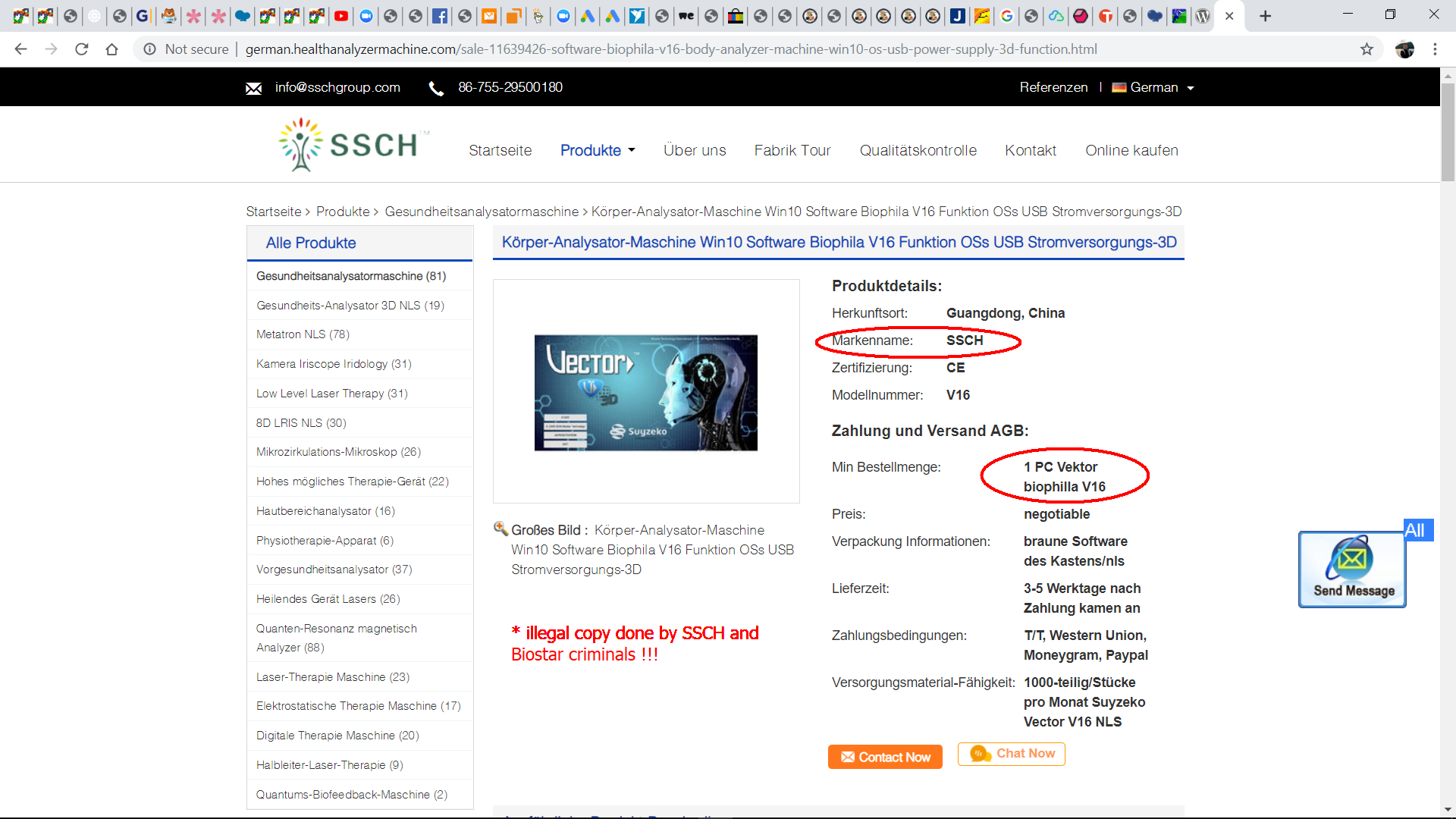
Task: Click the magnifier icon beside Großes Bild
Action: coord(500,529)
